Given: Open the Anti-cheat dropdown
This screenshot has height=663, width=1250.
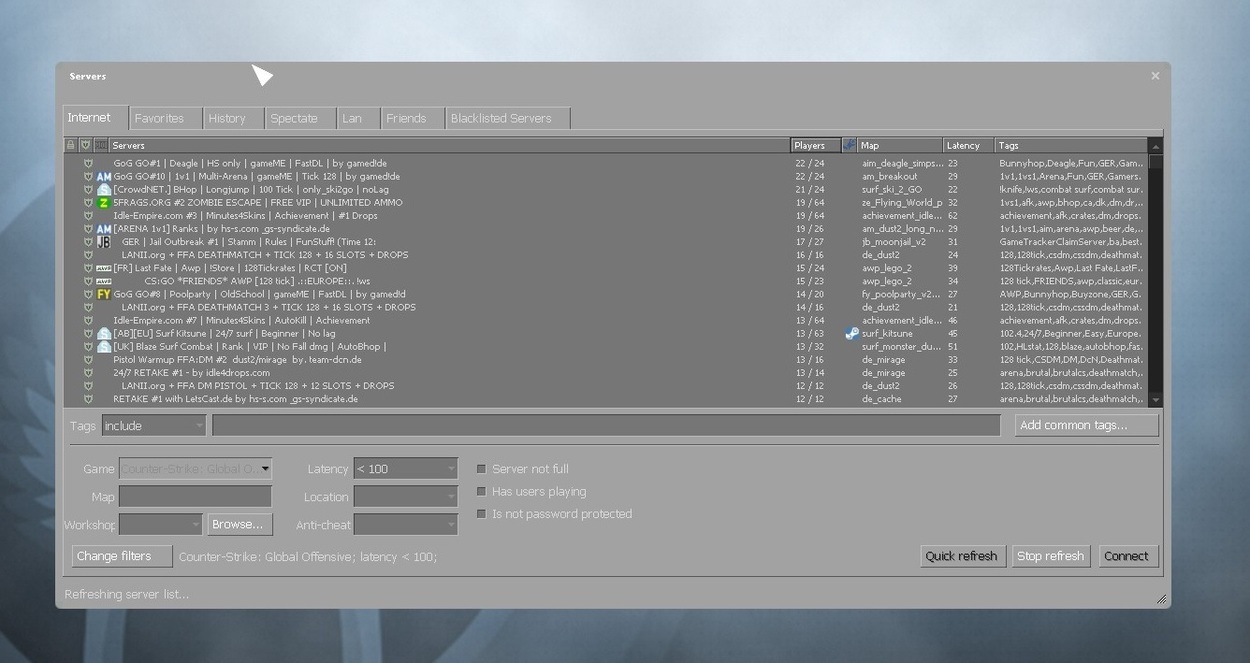Looking at the screenshot, I should tap(406, 525).
